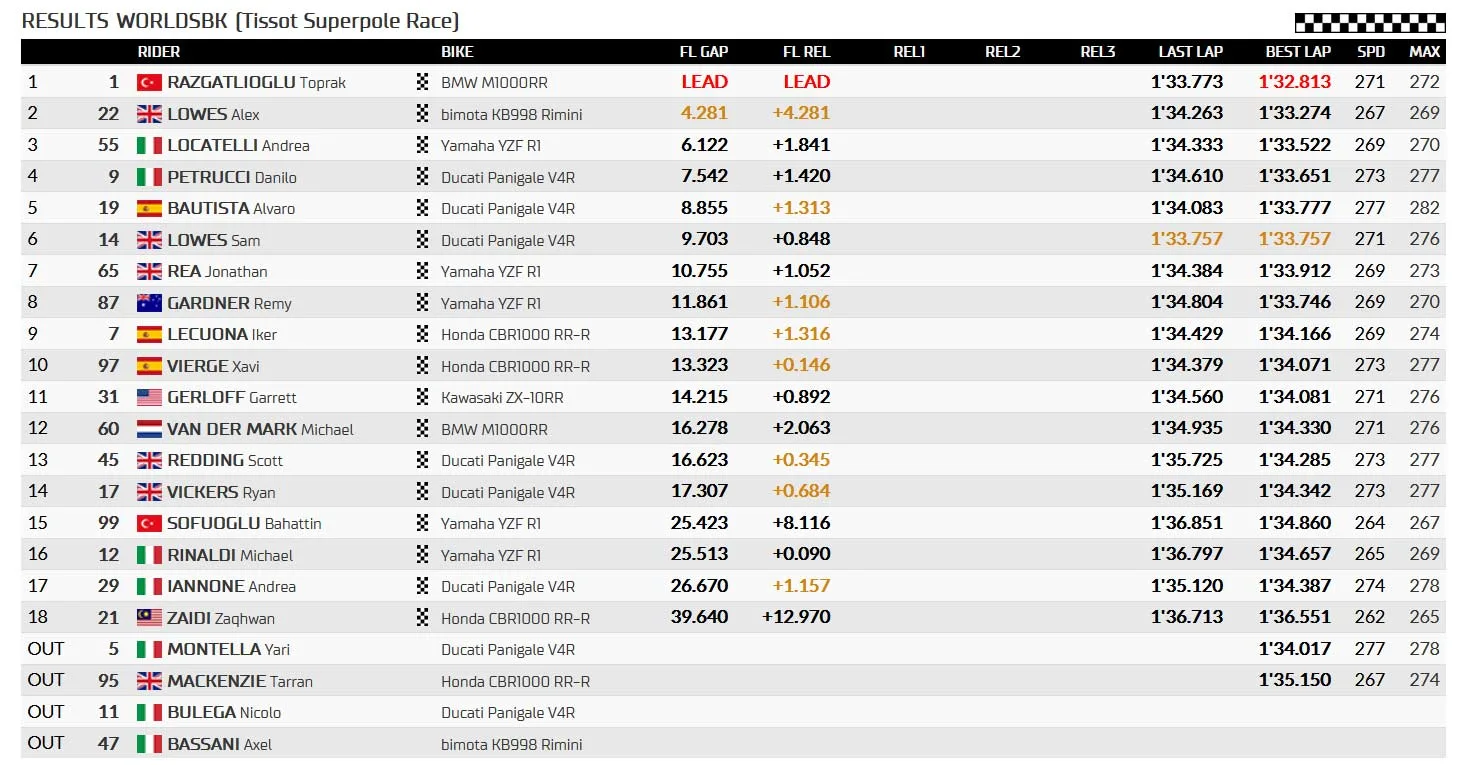Click the Dutch flag beside Van Der Mark
Viewport: 1462px width, 765px height.
pyautogui.click(x=149, y=429)
